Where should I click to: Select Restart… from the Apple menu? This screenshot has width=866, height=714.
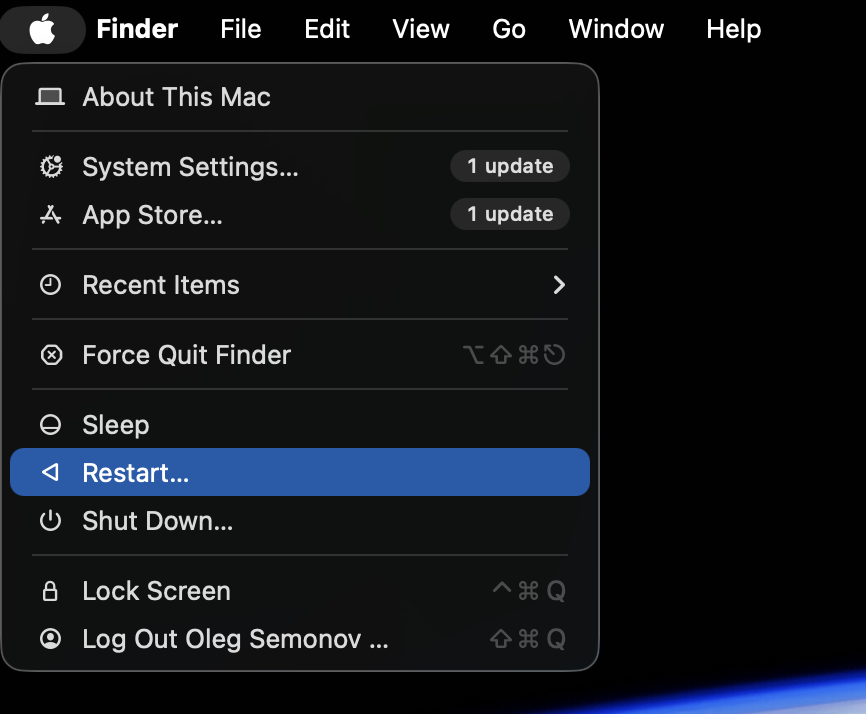(136, 473)
